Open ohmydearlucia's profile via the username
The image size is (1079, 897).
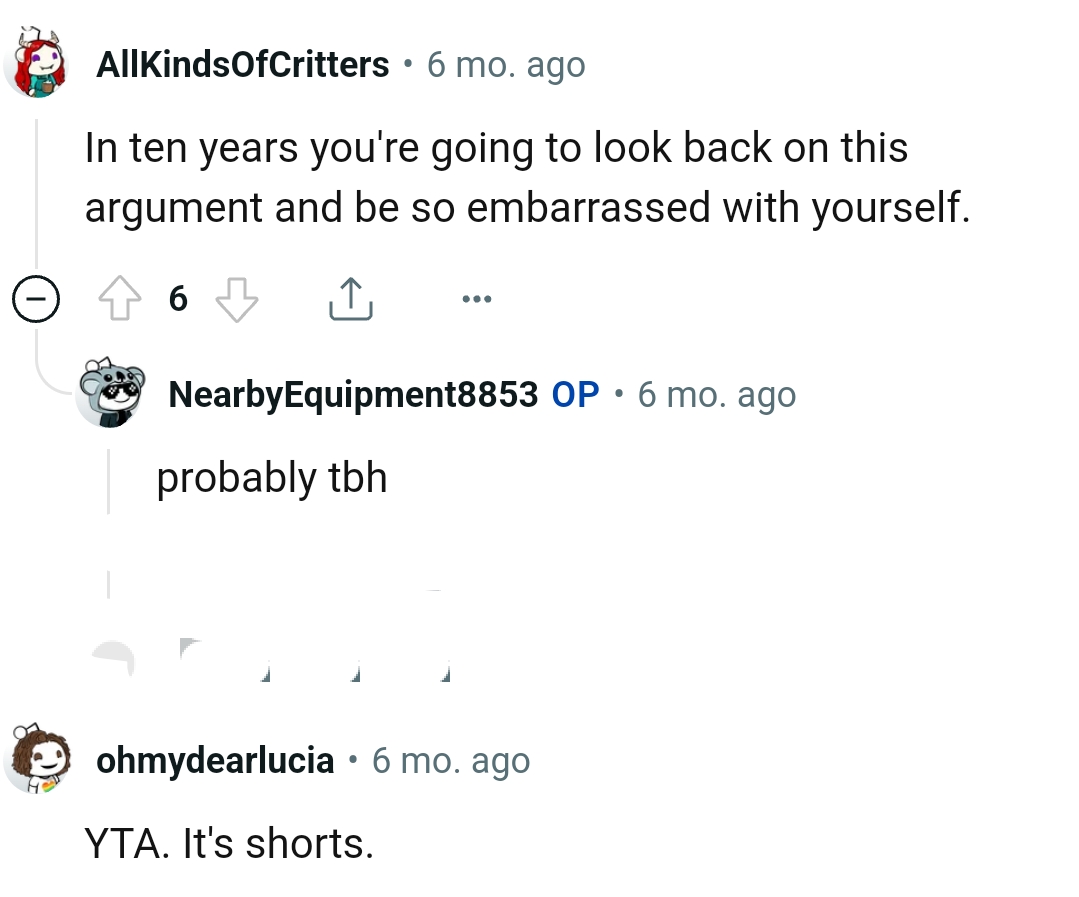coord(215,761)
